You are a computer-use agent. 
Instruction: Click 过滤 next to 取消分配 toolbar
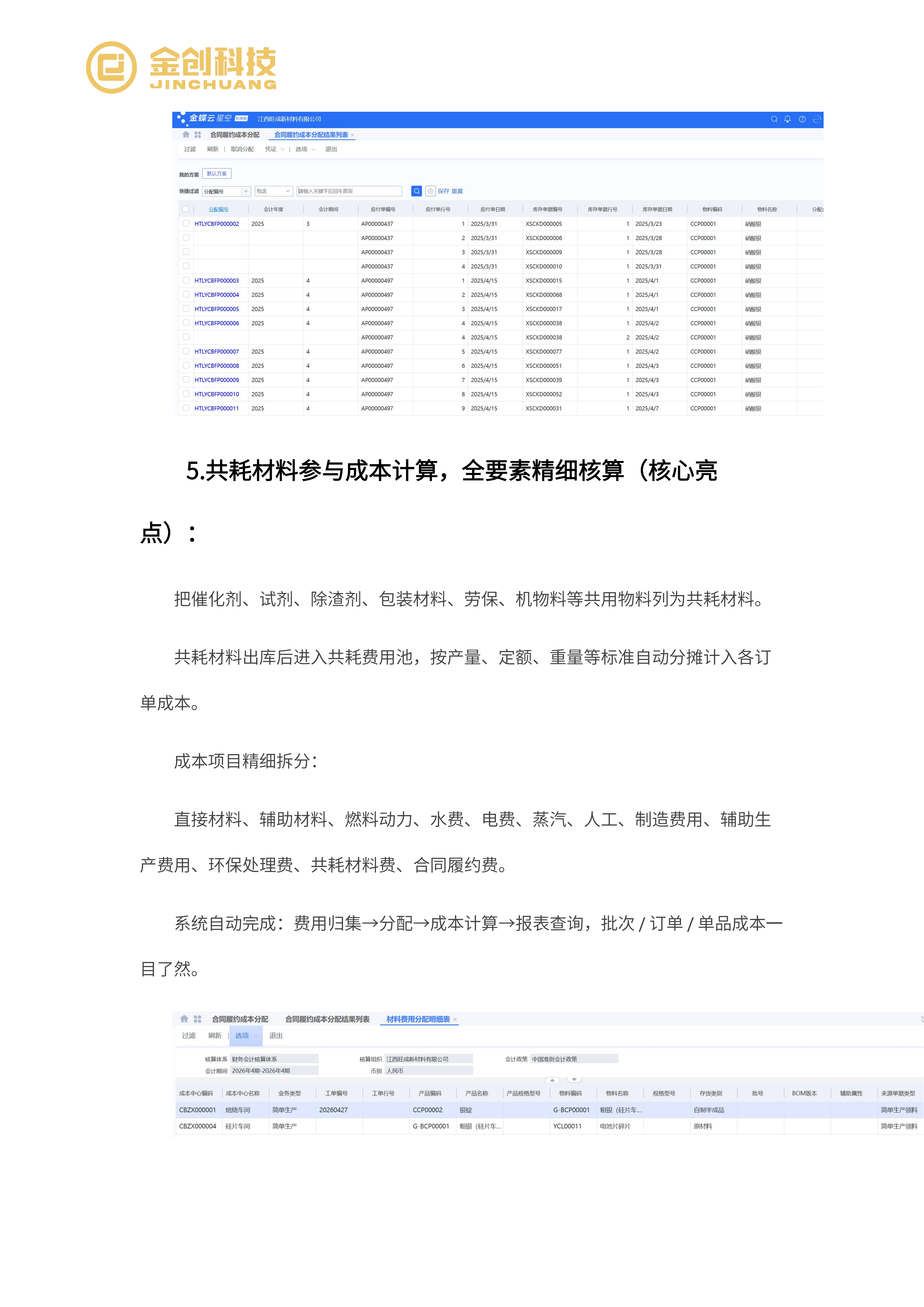(x=190, y=149)
